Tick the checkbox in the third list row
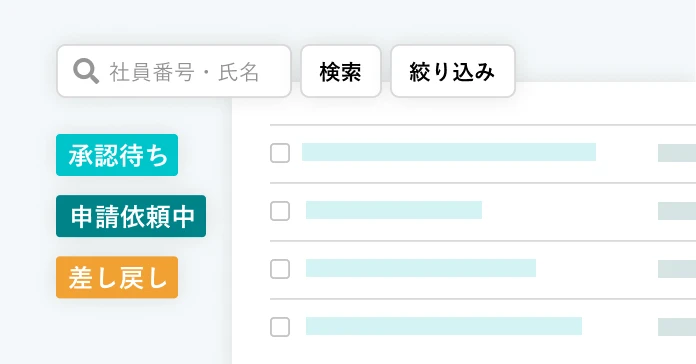The image size is (696, 364). (x=280, y=269)
